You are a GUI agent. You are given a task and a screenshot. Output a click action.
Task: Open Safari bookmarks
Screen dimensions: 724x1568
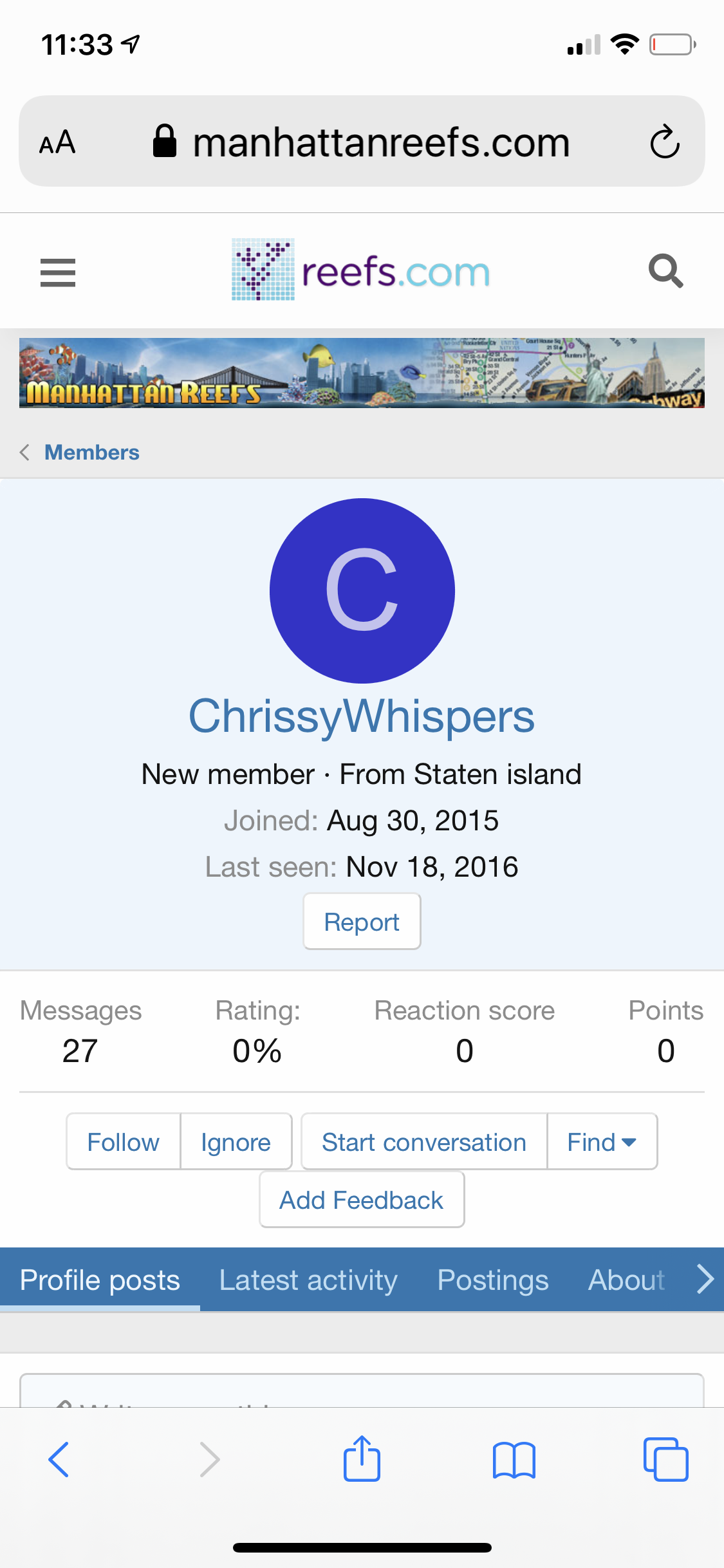[514, 1459]
